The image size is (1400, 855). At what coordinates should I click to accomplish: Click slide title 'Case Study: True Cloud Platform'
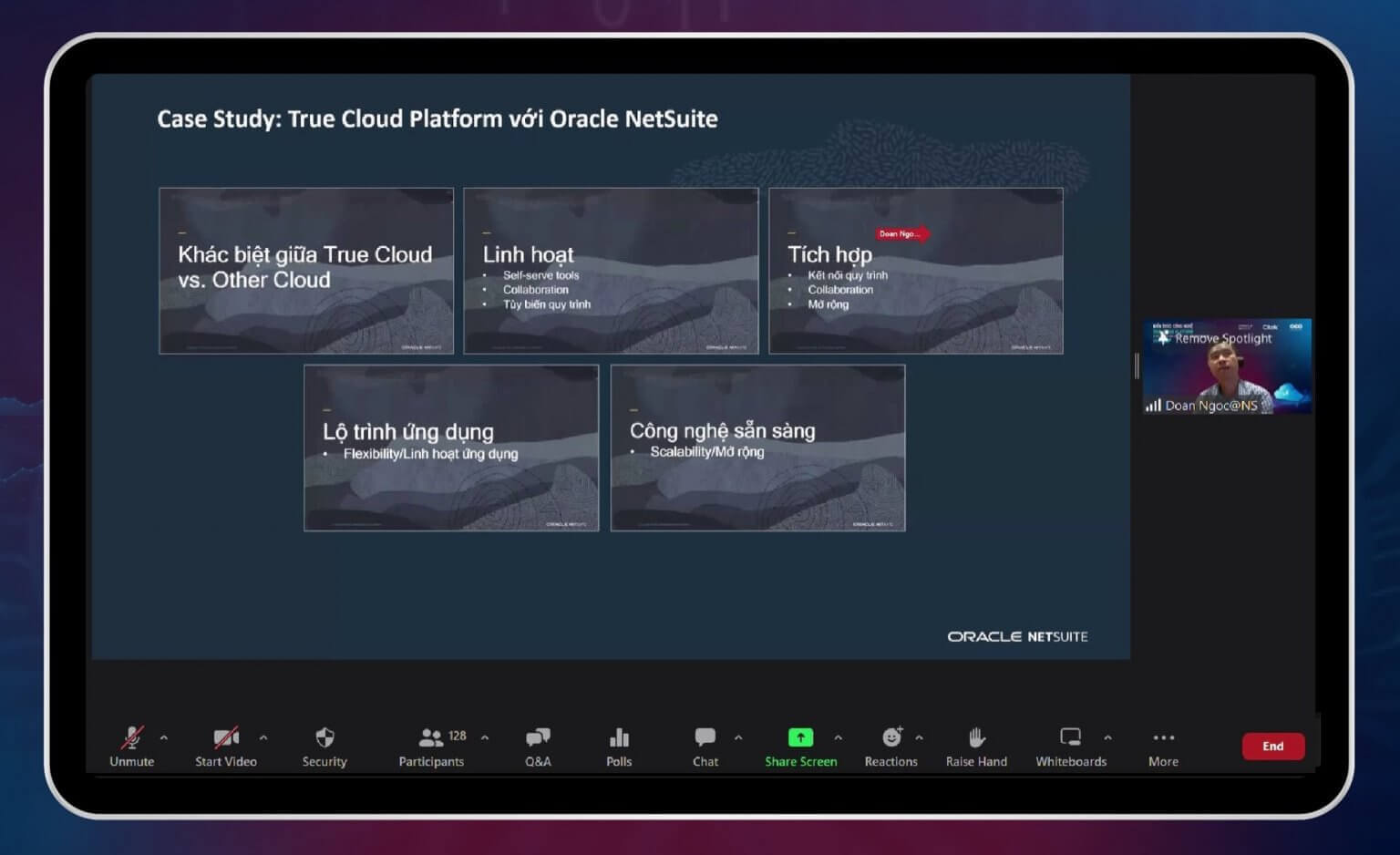[437, 118]
